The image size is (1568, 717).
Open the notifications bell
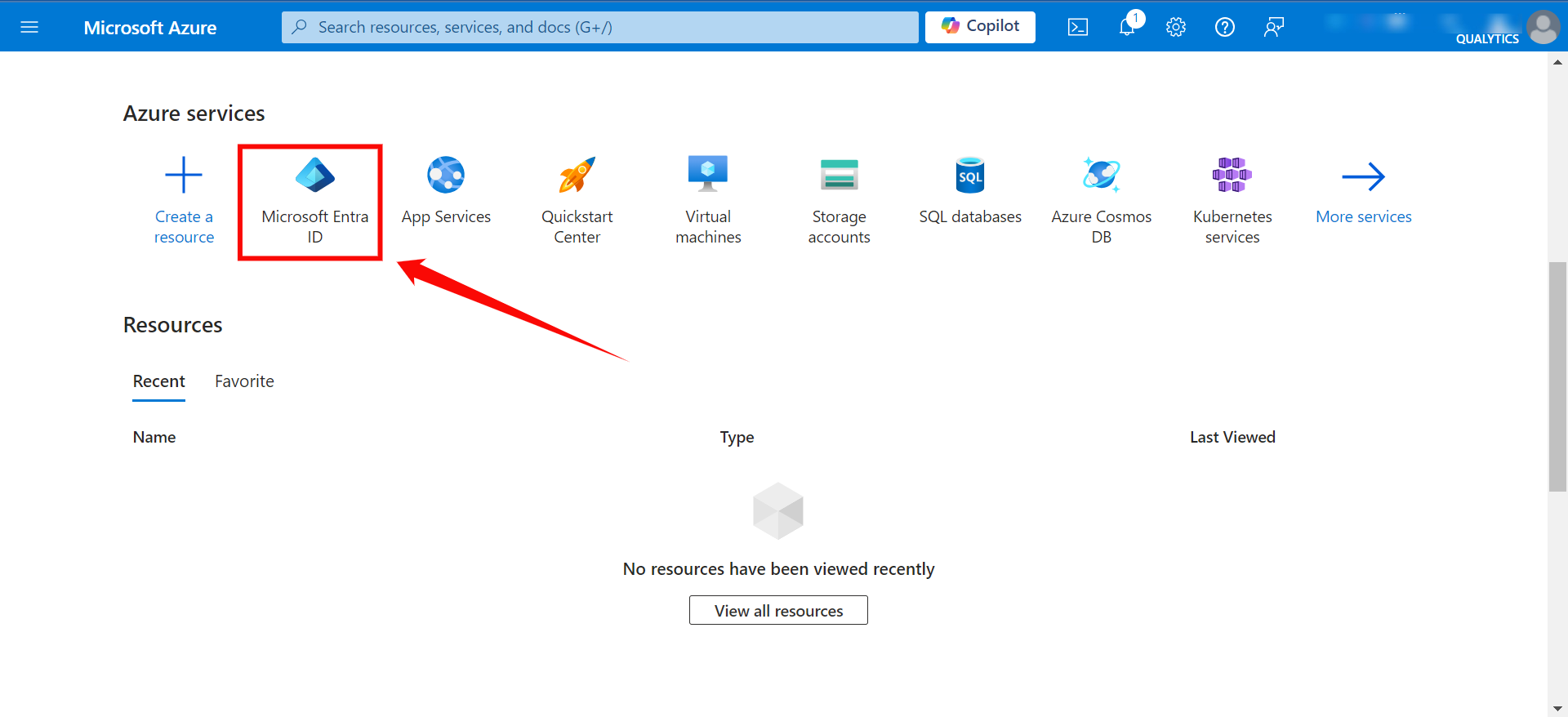pos(1127,27)
